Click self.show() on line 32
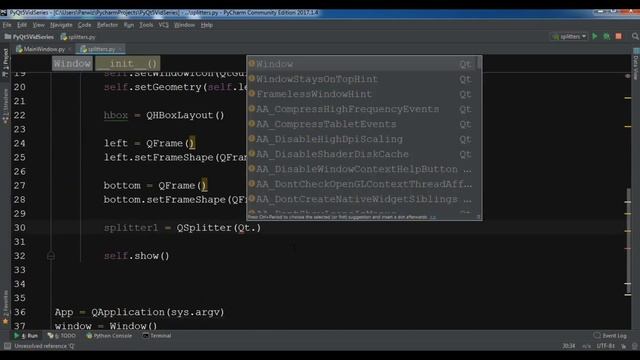Image resolution: width=640 pixels, height=360 pixels. click(136, 256)
